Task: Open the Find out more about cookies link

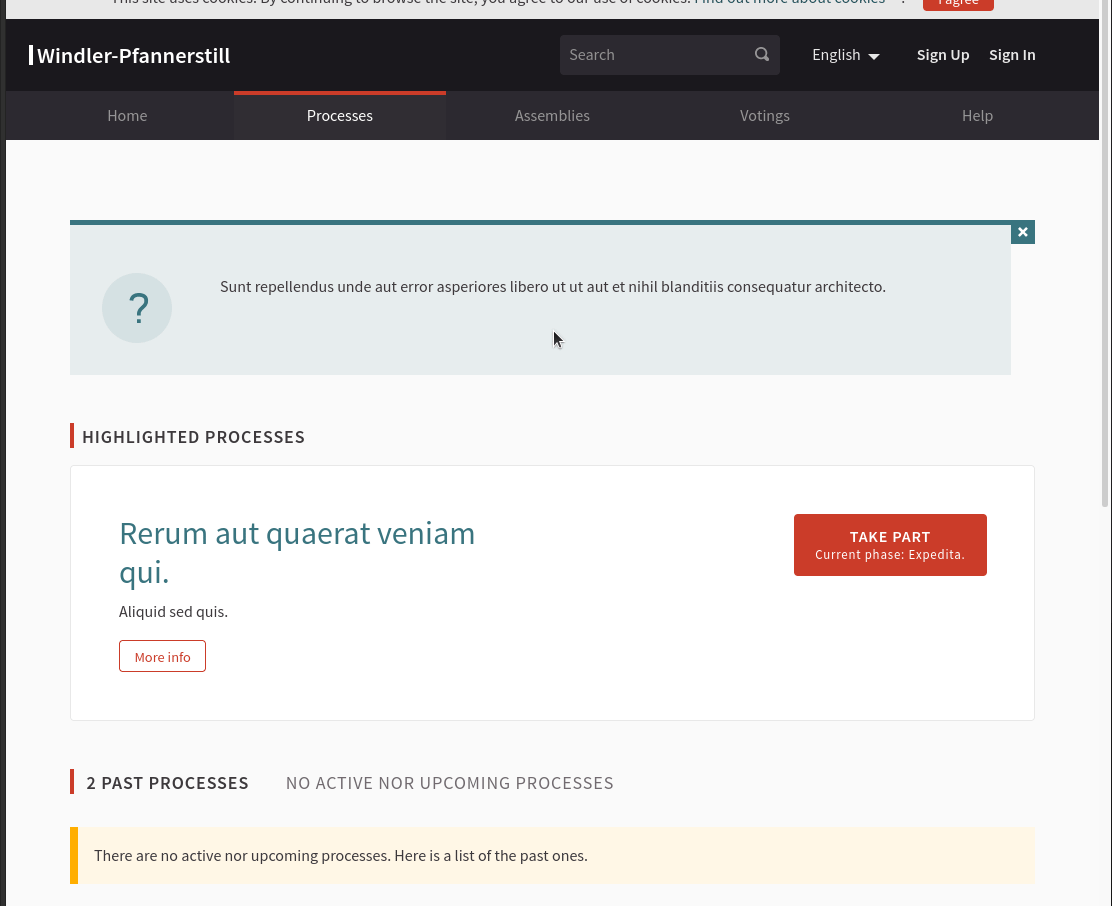Action: click(x=789, y=3)
